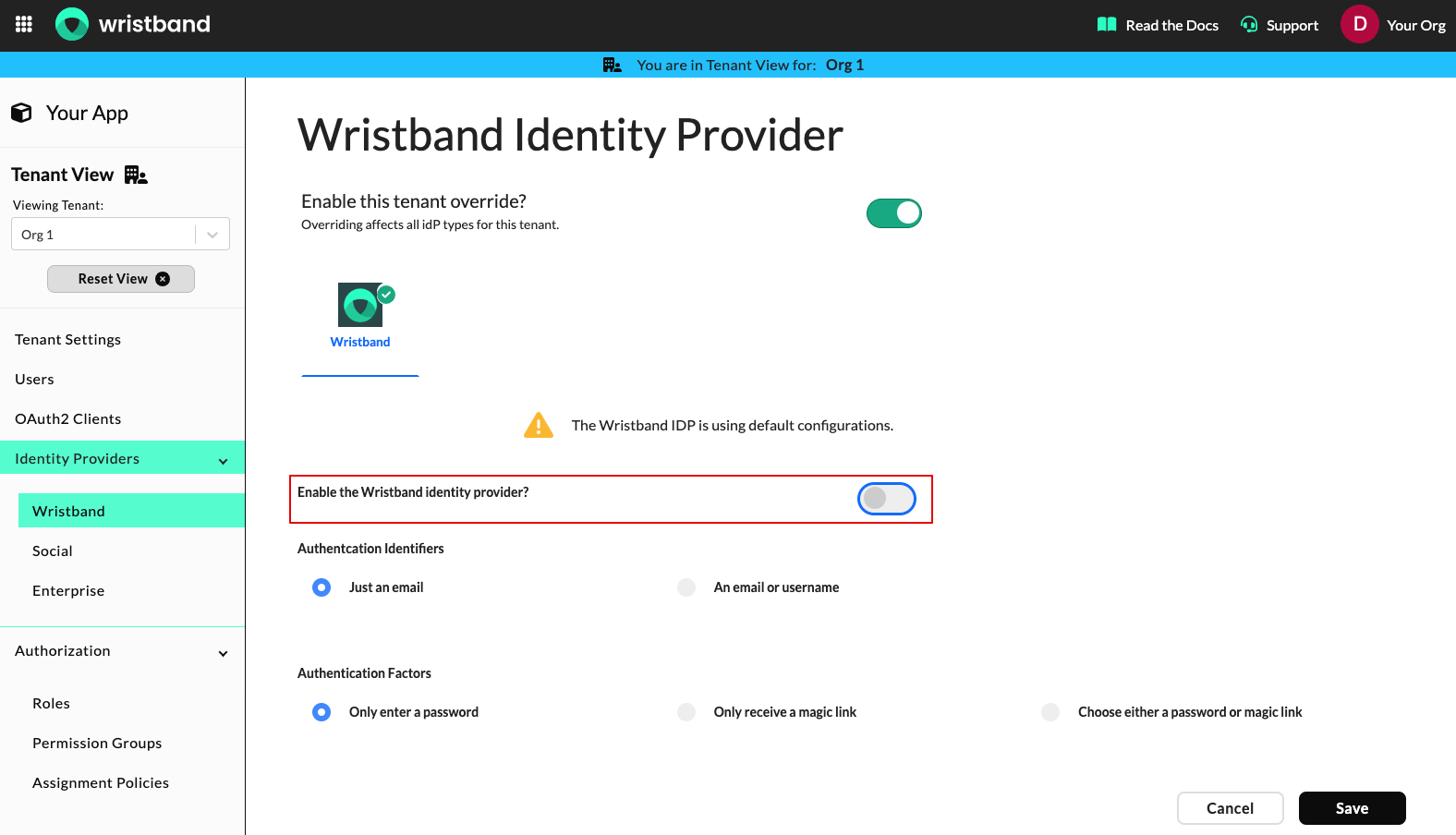Click the tenant building icon in blue banner
The image size is (1456, 835).
[613, 65]
